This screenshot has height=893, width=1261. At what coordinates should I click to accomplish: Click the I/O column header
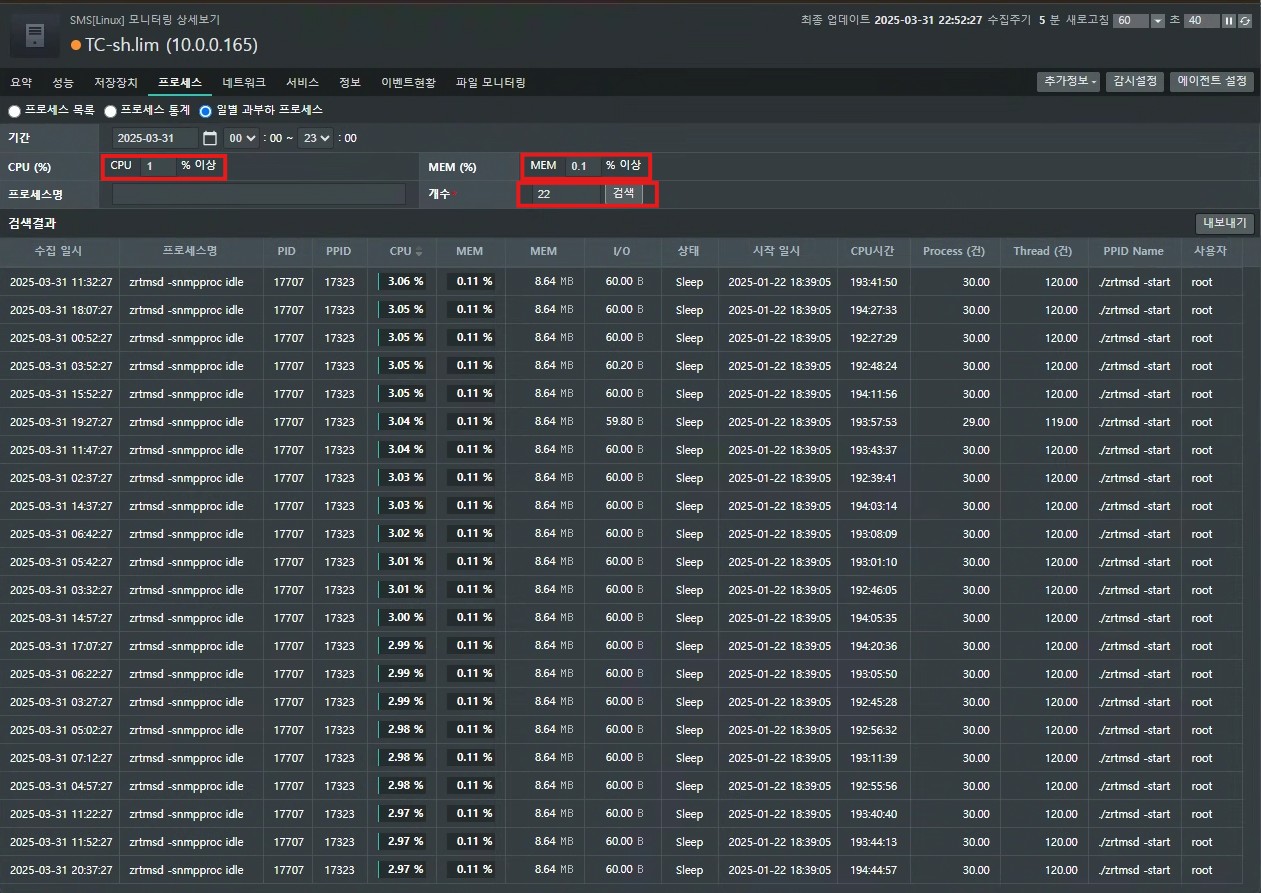point(622,251)
